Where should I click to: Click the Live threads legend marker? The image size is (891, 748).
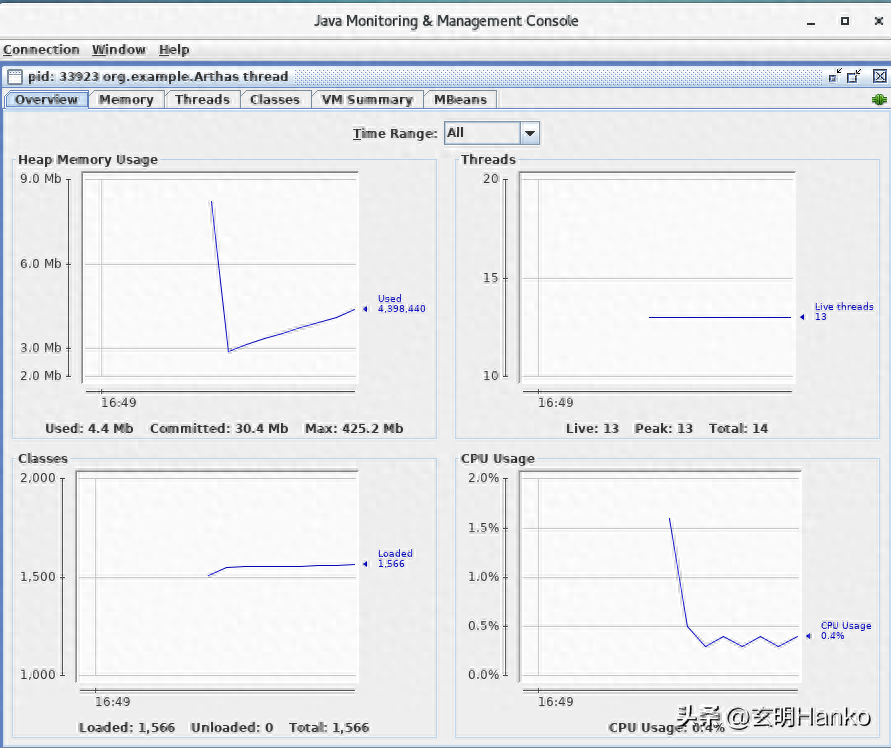pos(801,317)
